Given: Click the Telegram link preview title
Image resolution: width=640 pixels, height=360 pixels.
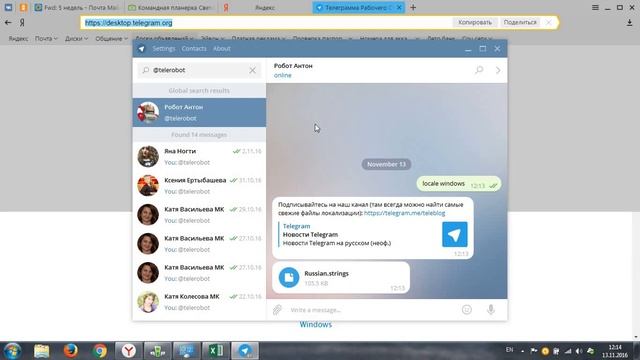Looking at the screenshot, I should click(x=296, y=226).
